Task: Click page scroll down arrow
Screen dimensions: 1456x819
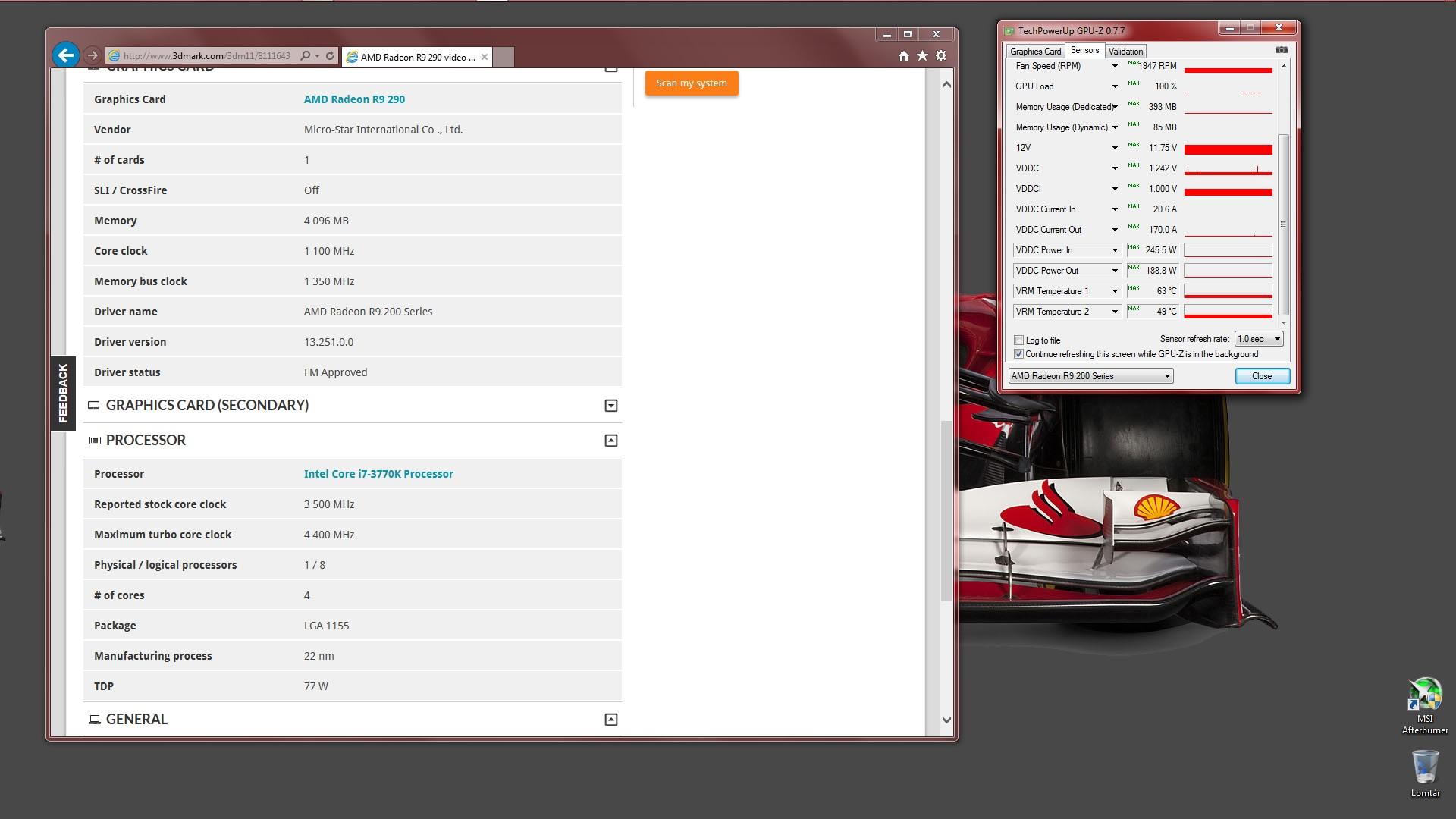Action: 946,720
